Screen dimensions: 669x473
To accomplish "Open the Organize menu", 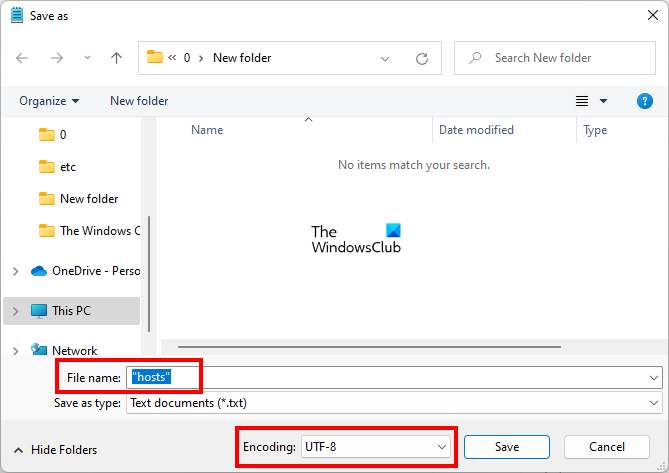I will tap(48, 101).
